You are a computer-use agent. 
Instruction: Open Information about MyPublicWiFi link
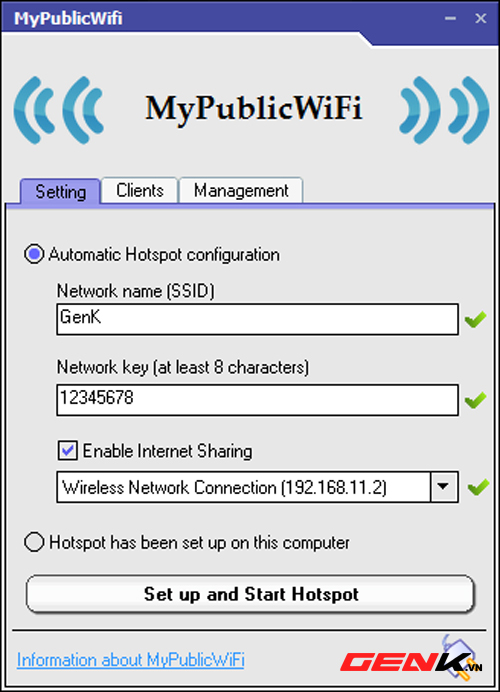tap(131, 660)
